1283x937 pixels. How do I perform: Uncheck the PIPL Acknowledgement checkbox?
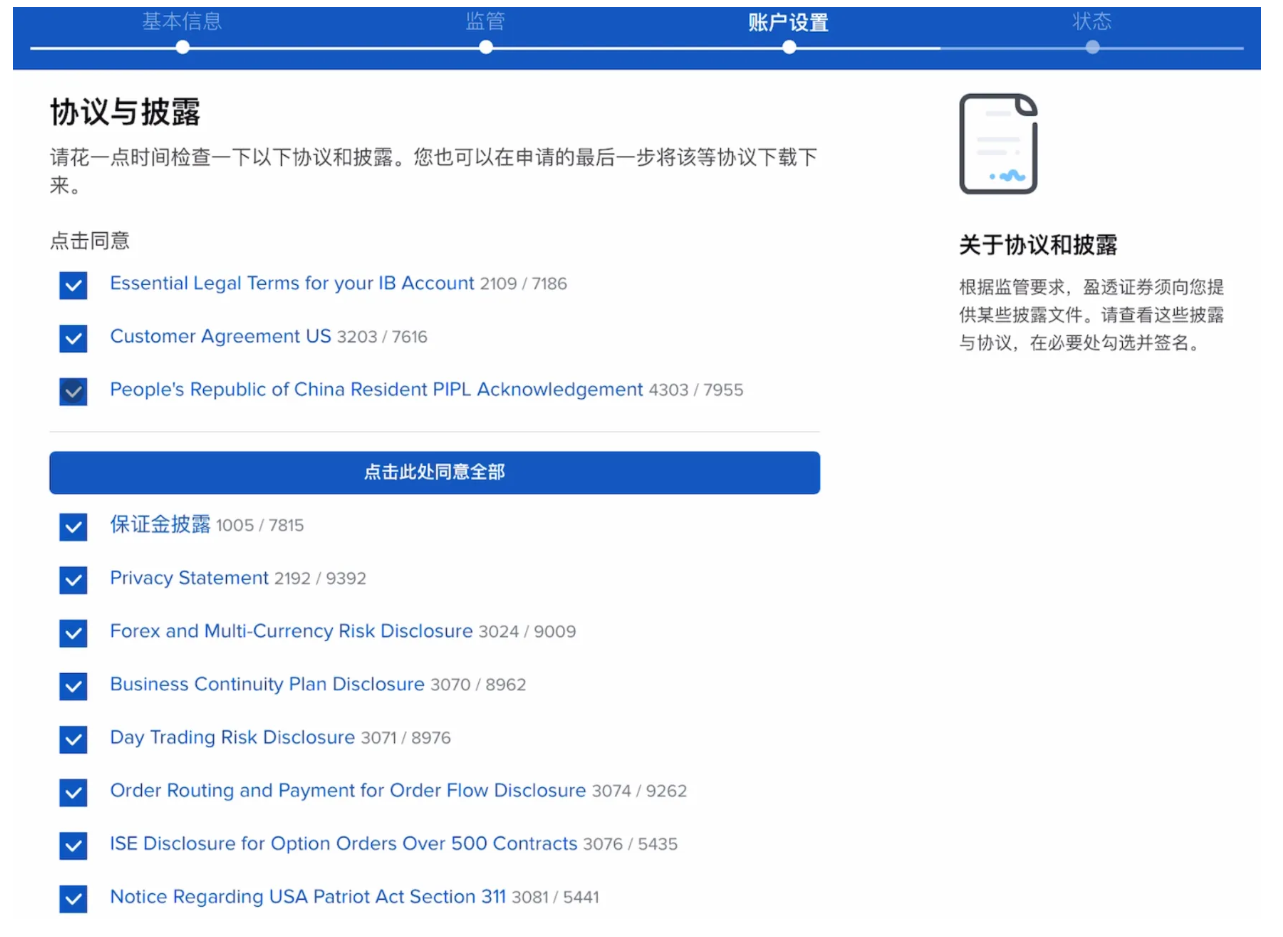pyautogui.click(x=73, y=392)
